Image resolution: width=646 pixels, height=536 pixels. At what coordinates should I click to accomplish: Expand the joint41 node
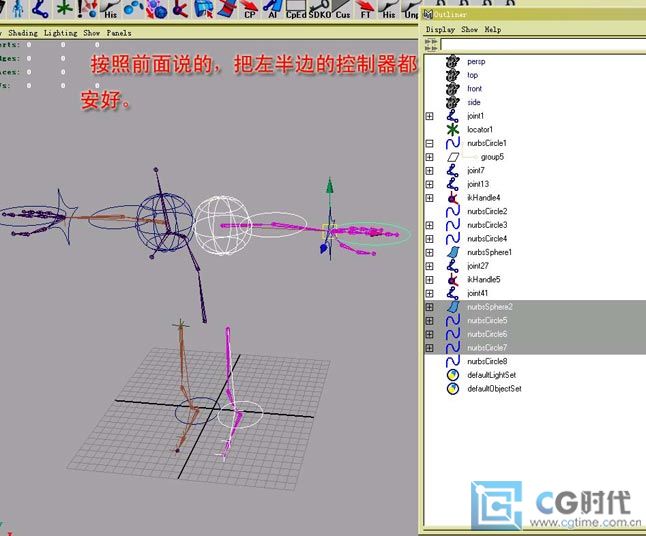tap(429, 294)
